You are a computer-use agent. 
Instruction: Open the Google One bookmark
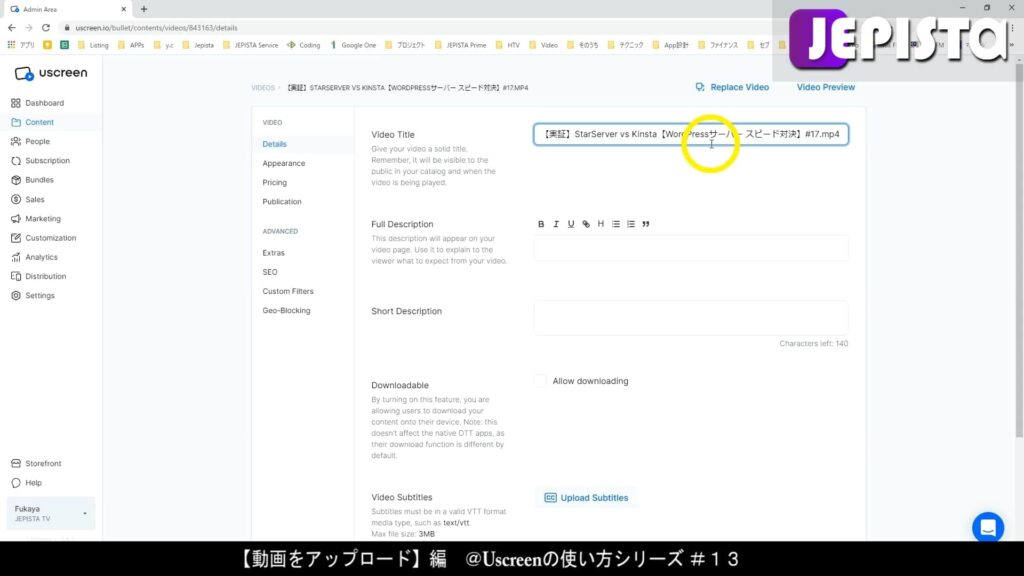pyautogui.click(x=353, y=45)
